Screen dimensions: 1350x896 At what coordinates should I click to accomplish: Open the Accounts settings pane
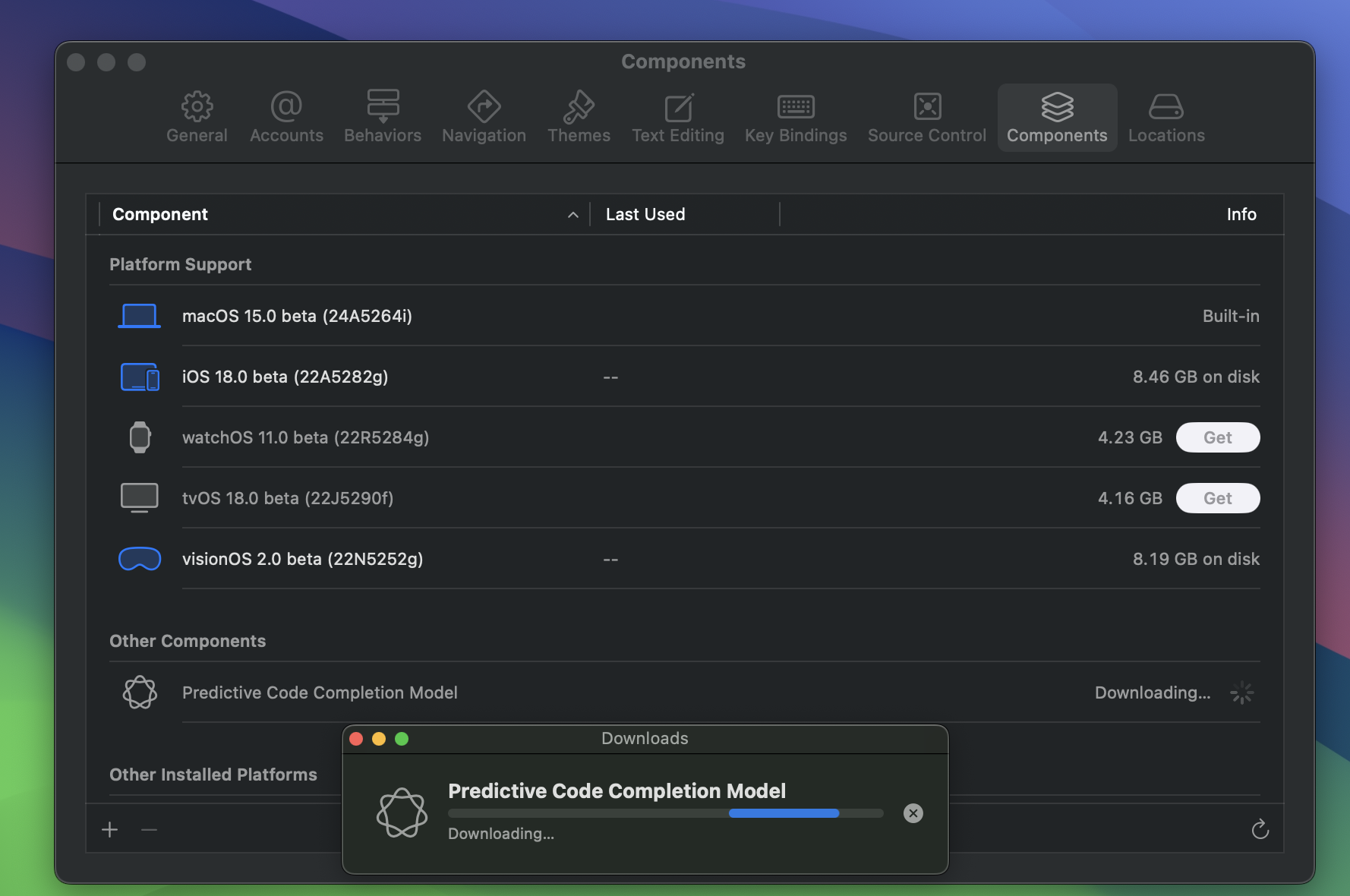286,118
